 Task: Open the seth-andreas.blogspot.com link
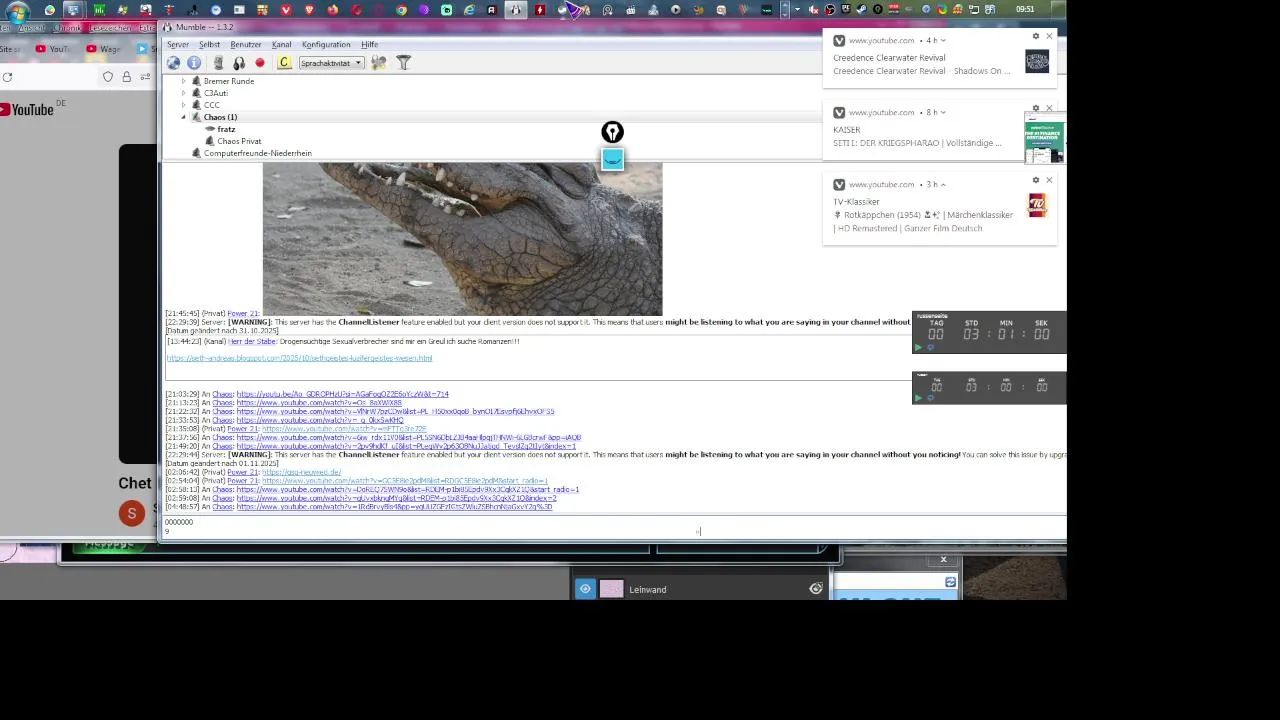click(x=299, y=358)
